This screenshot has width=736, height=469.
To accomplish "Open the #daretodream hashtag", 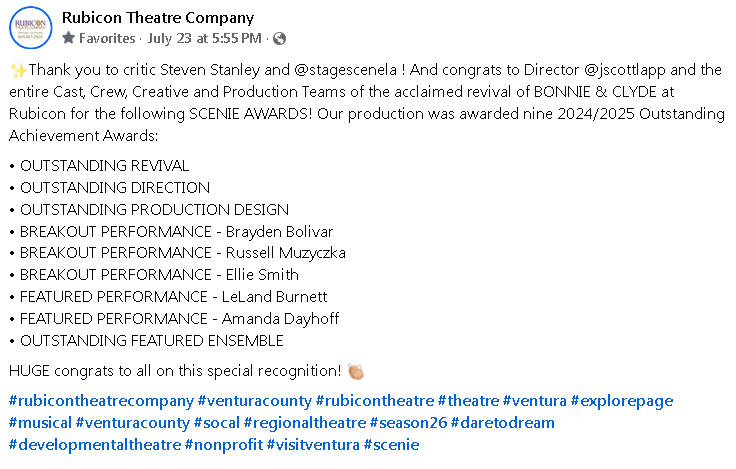I will (x=502, y=423).
